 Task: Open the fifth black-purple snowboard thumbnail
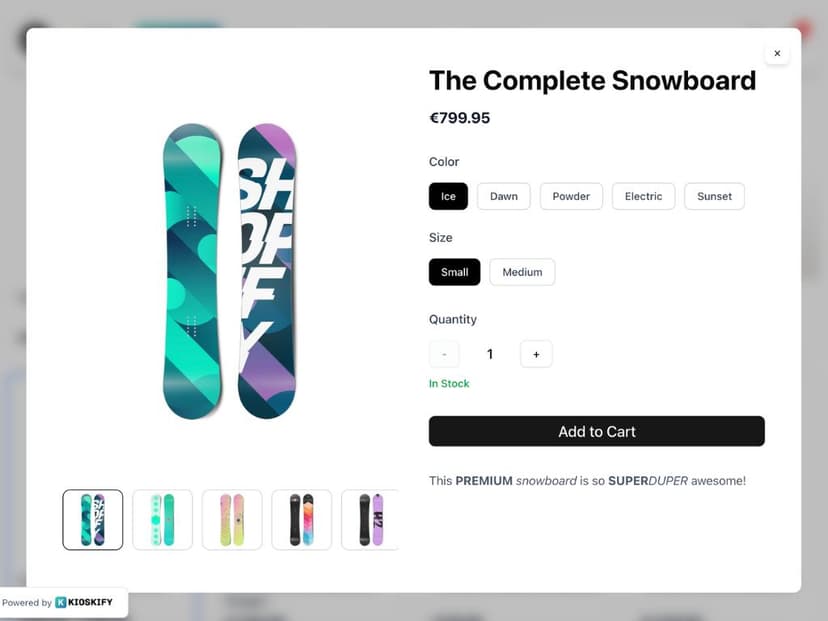point(369,519)
